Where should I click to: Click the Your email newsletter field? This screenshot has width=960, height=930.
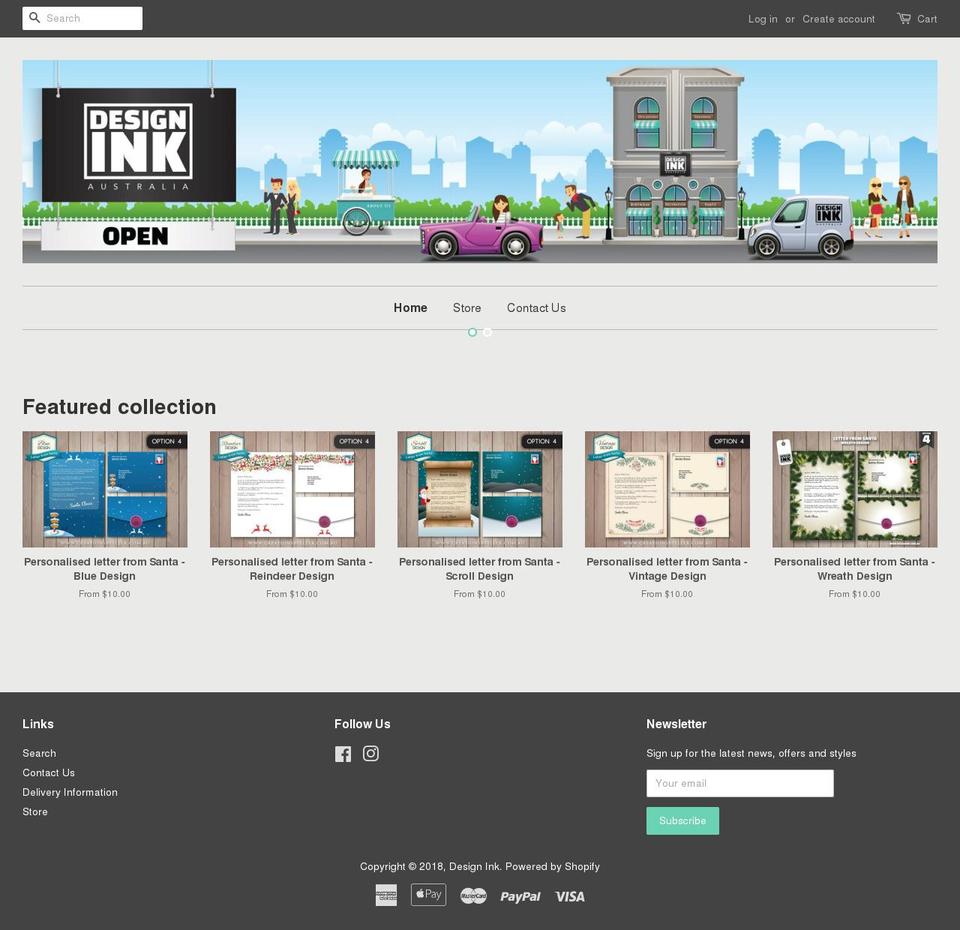click(740, 783)
